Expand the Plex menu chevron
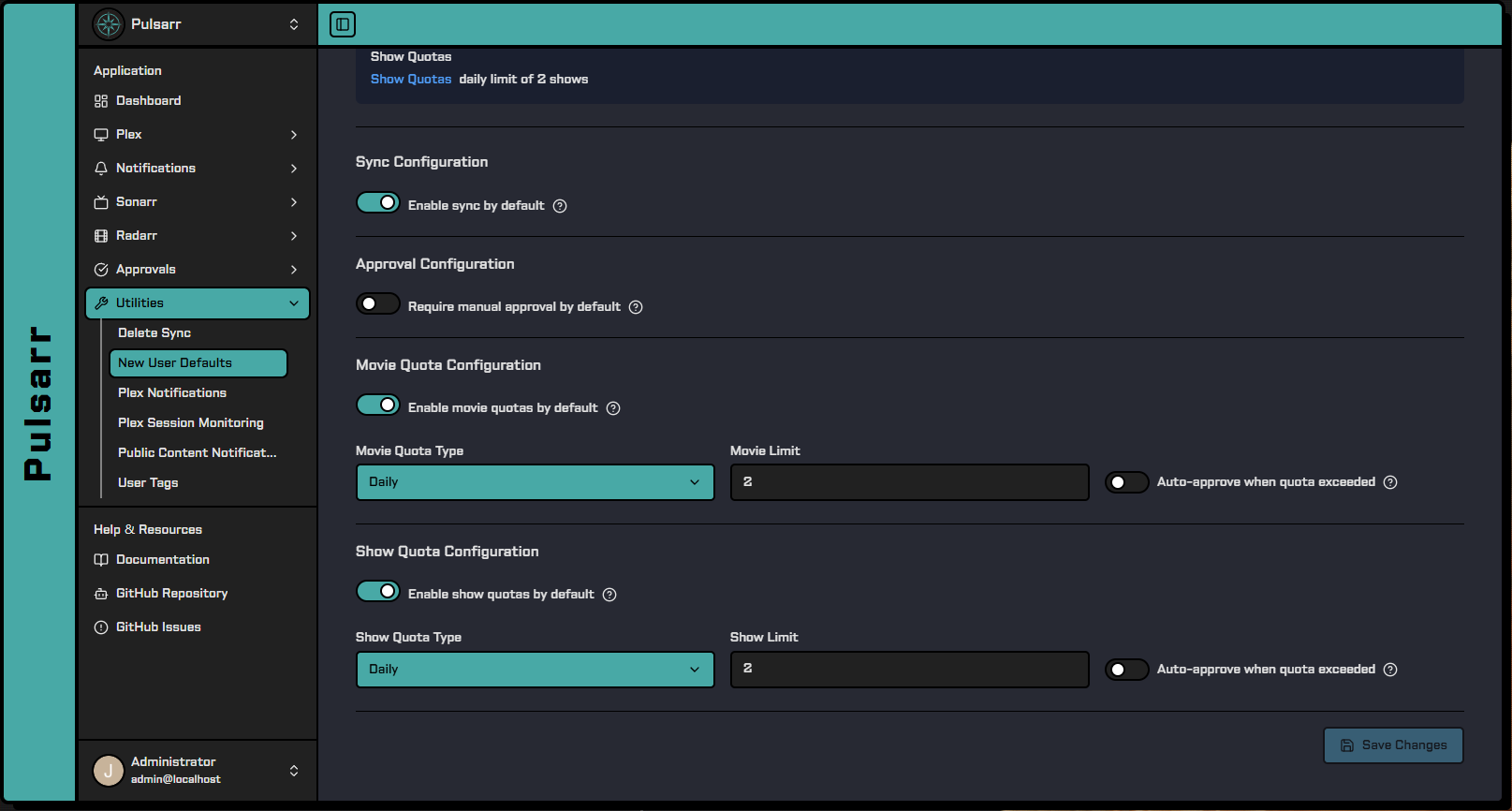 pyautogui.click(x=294, y=135)
